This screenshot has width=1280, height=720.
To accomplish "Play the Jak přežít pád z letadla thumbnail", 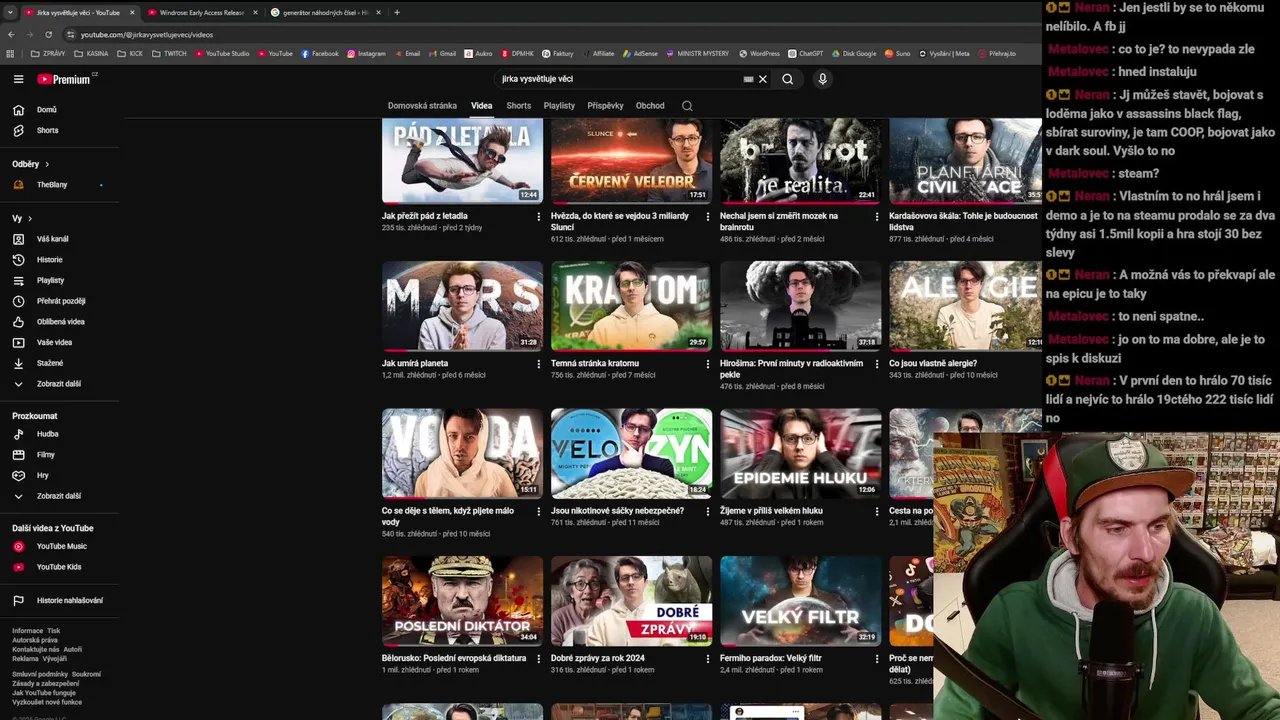I will [462, 160].
